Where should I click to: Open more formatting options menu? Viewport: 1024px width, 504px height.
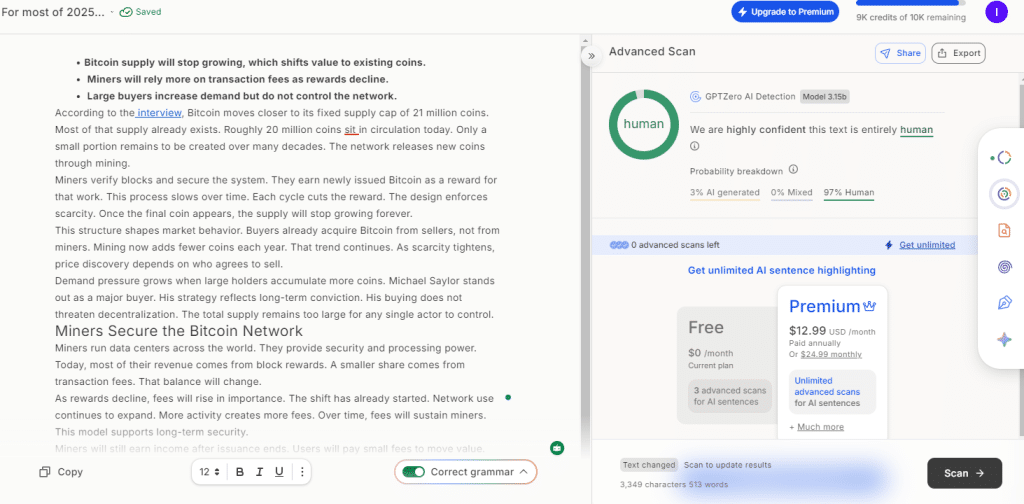[302, 472]
